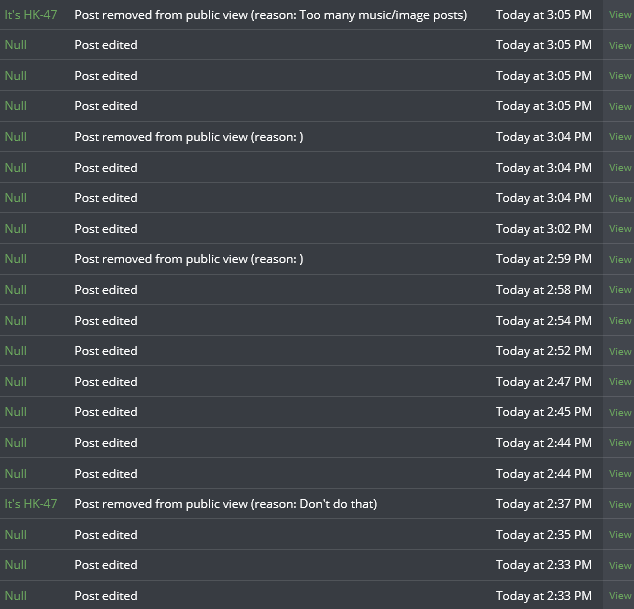View the 2:59 PM post removal entry
Viewport: 634px width, 609px height.
[620, 259]
